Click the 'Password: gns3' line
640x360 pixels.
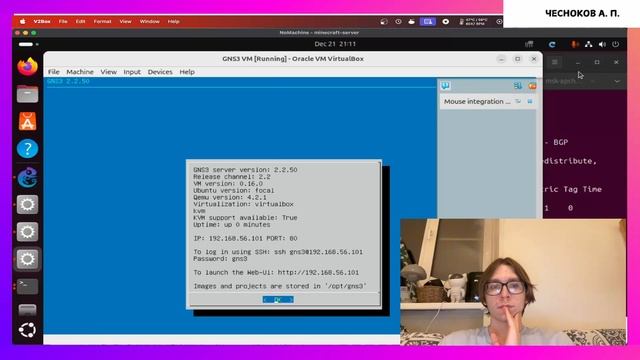coord(220,259)
